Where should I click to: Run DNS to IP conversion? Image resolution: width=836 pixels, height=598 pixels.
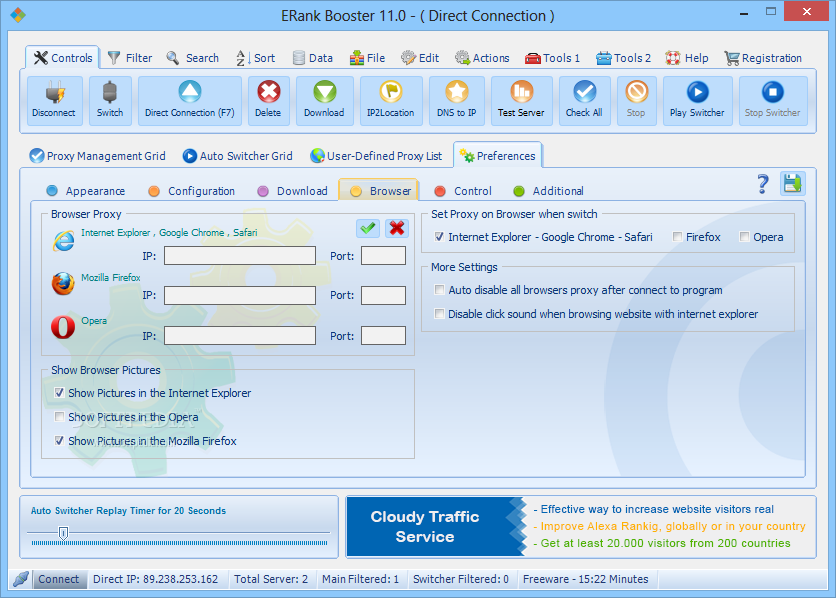[x=456, y=101]
